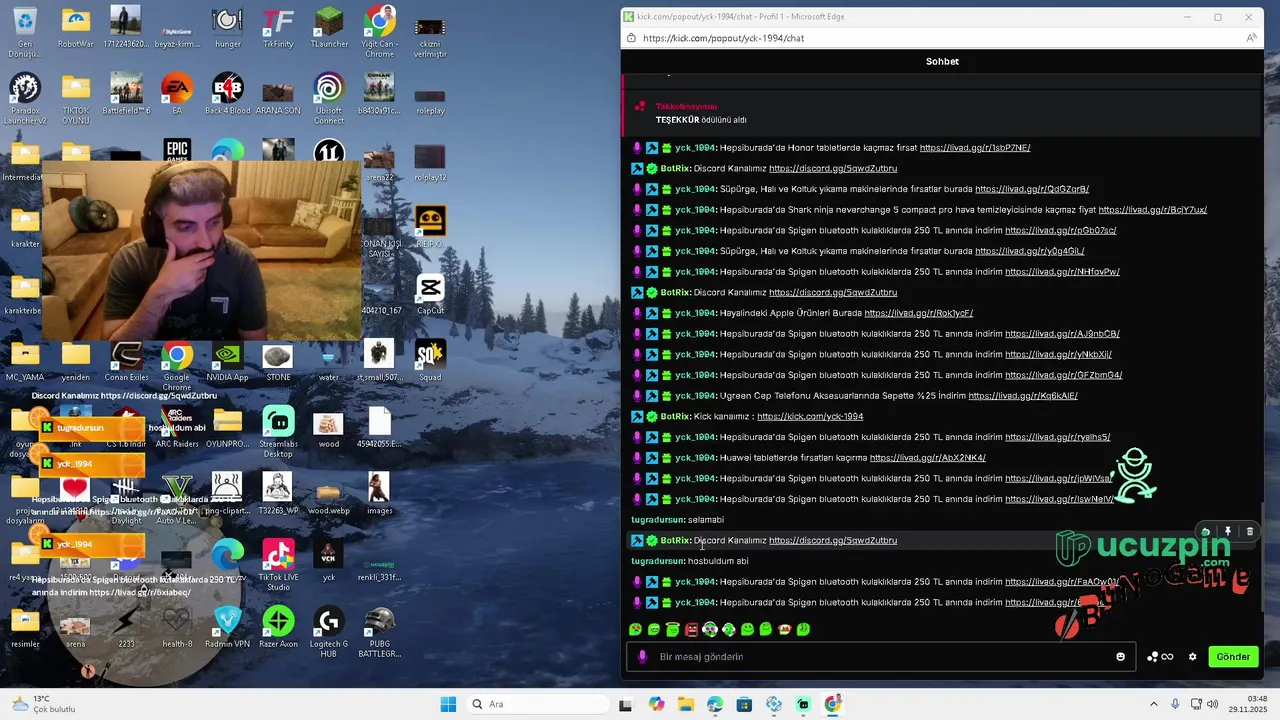Open Streamlabs Desktop from the desktop

click(278, 432)
